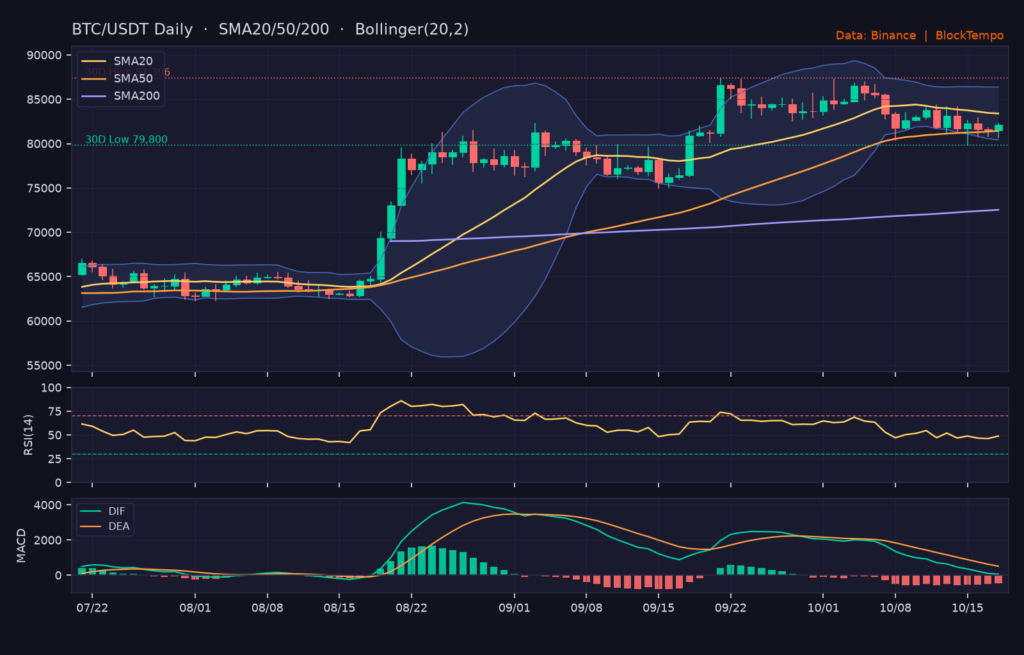The width and height of the screenshot is (1024, 655).
Task: Click the RSI(14) axis title
Action: coord(28,435)
